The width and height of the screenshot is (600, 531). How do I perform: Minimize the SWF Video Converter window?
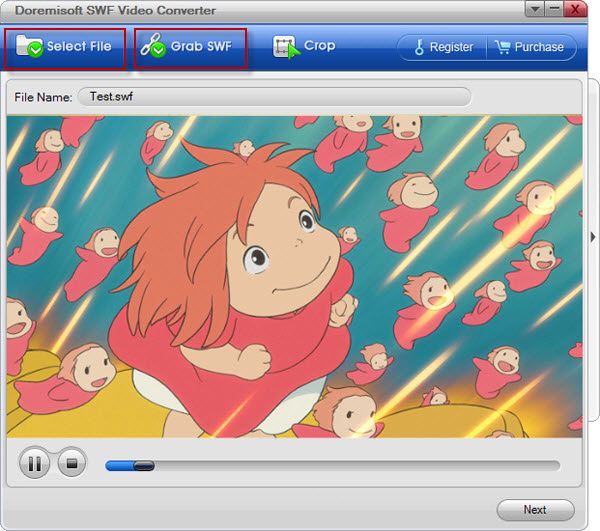click(554, 9)
